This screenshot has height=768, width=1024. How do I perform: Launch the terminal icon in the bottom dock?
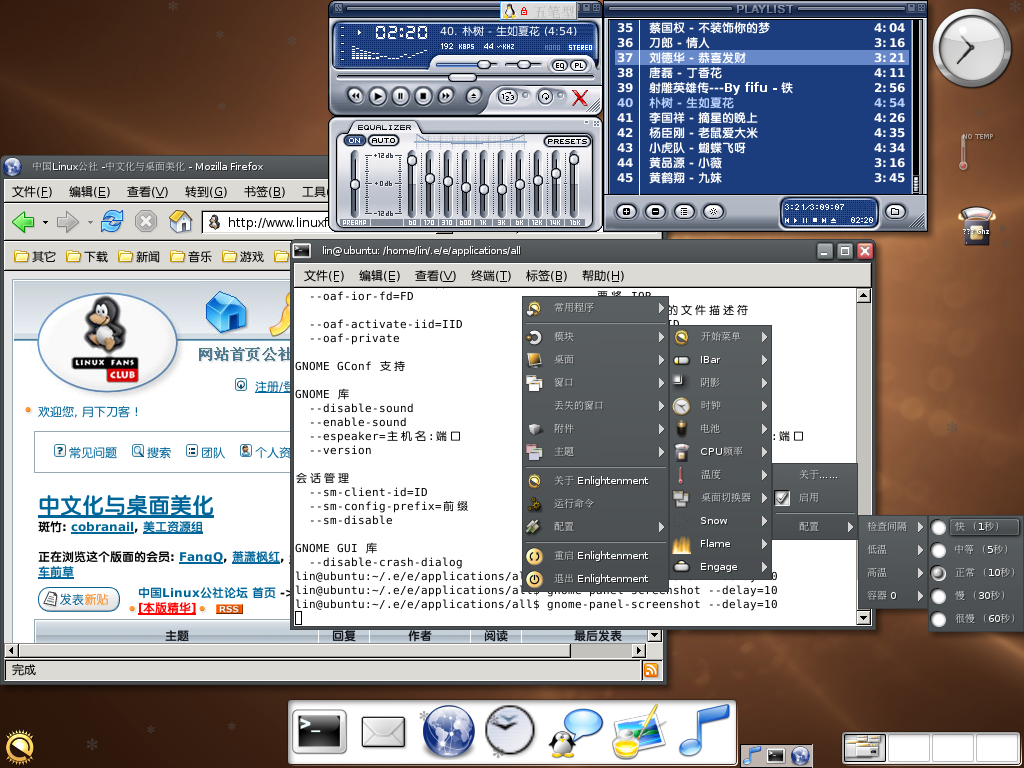319,731
